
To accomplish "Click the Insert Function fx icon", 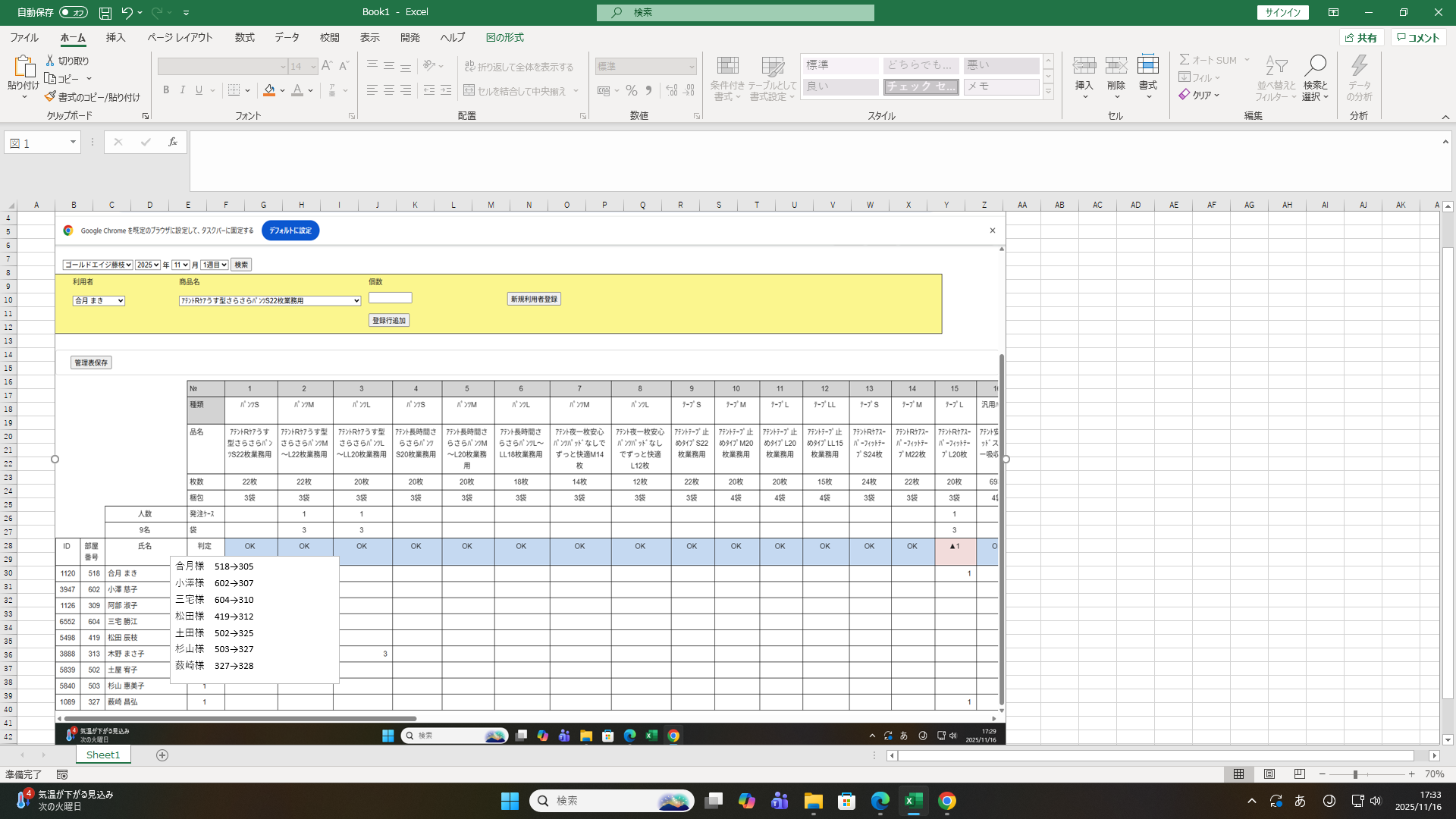I will pyautogui.click(x=173, y=142).
